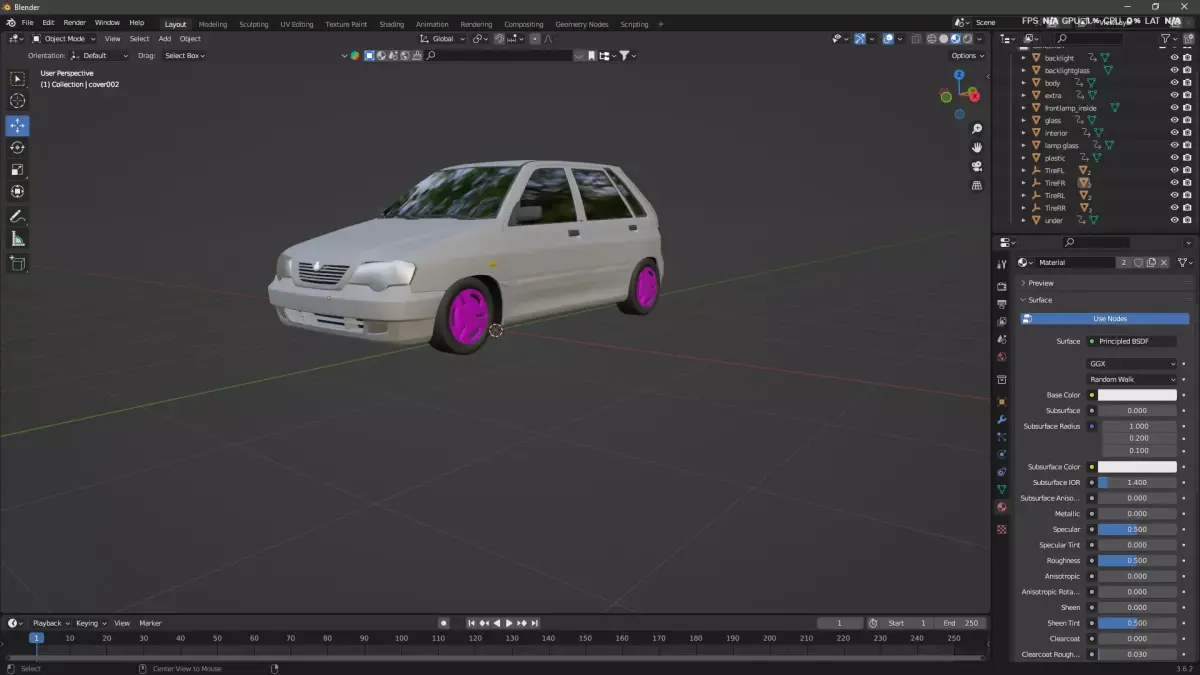The image size is (1200, 675).
Task: Toggle proportional editing in header
Action: pyautogui.click(x=535, y=39)
